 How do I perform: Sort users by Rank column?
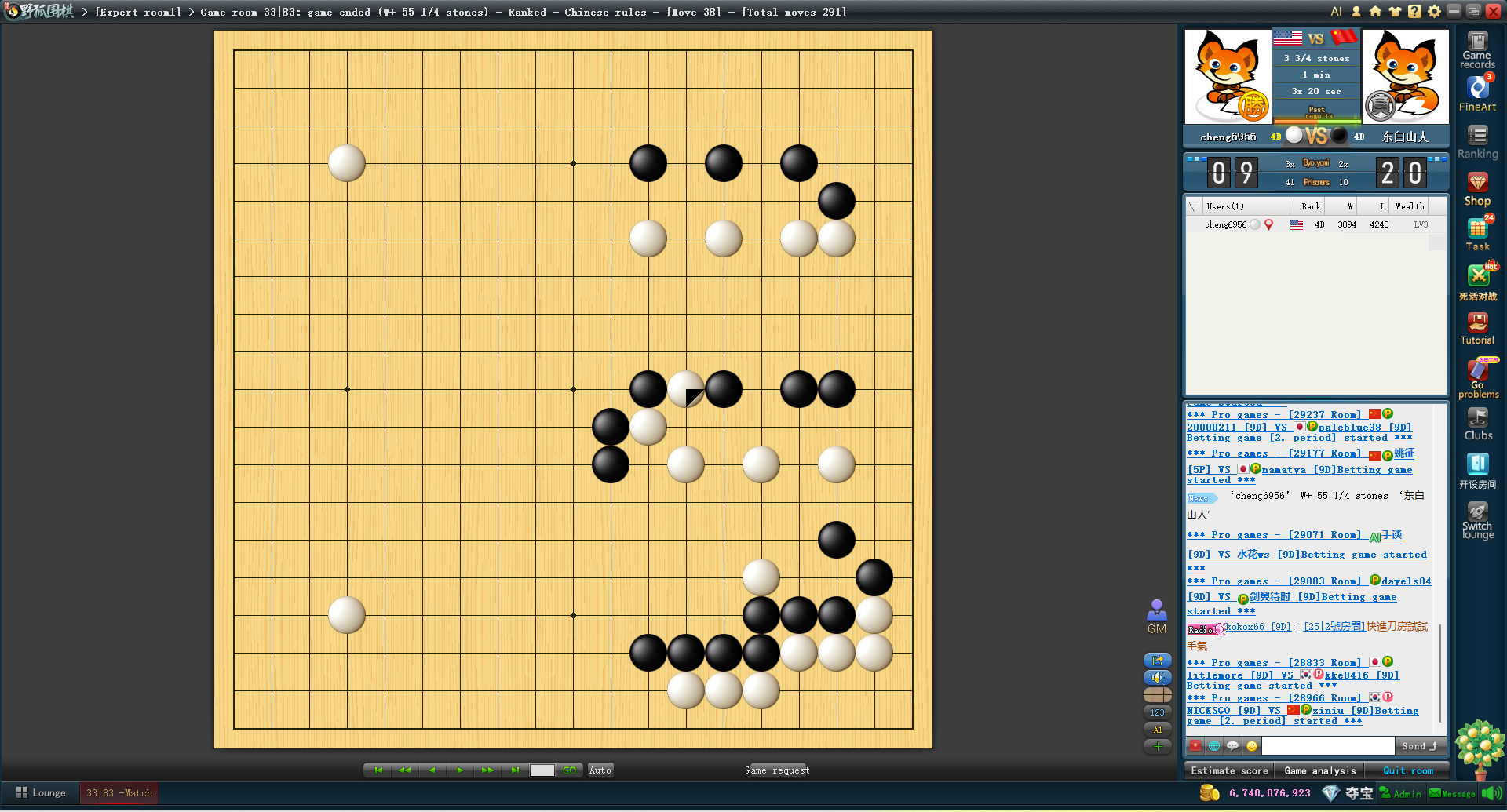click(x=1309, y=206)
